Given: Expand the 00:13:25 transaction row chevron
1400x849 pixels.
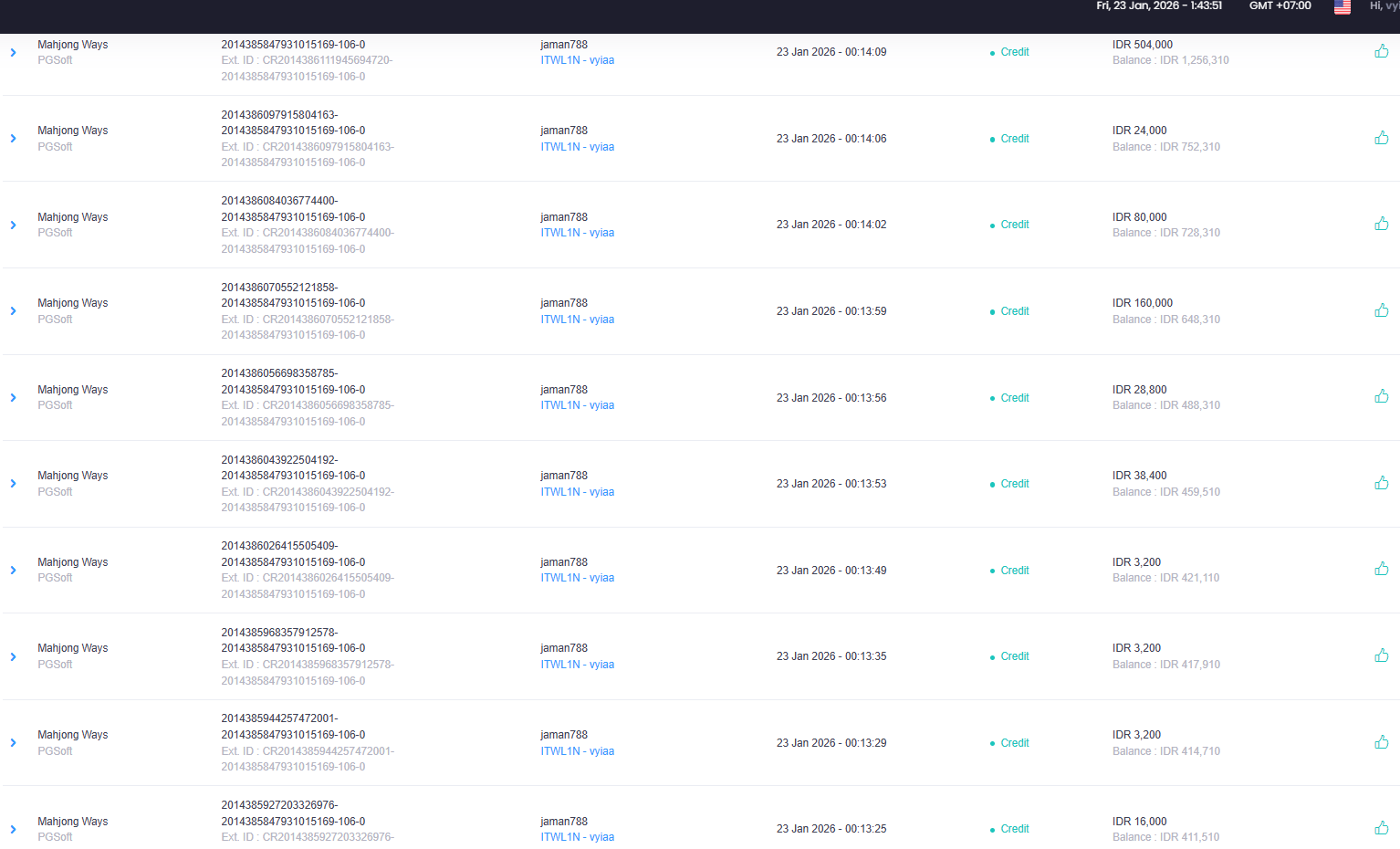Looking at the screenshot, I should click(13, 829).
